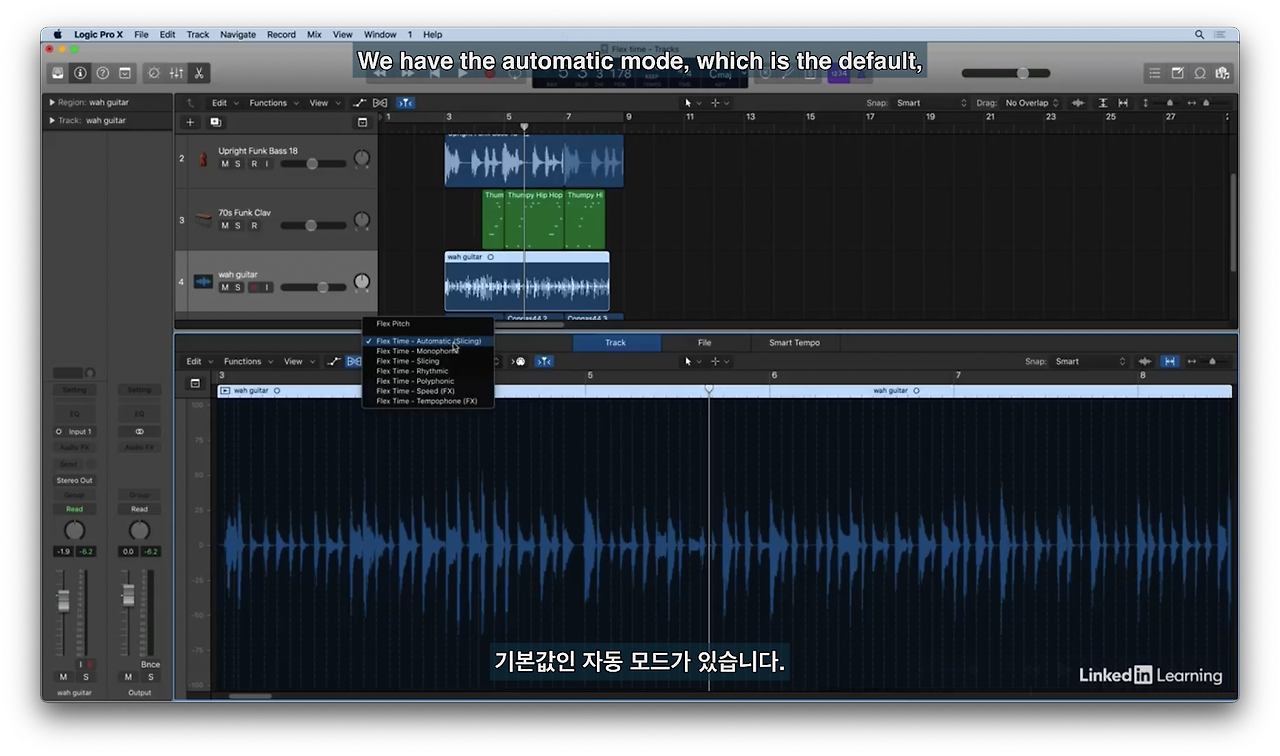
Task: Click vertical auto zoom icon in tracks area
Action: tap(1103, 103)
